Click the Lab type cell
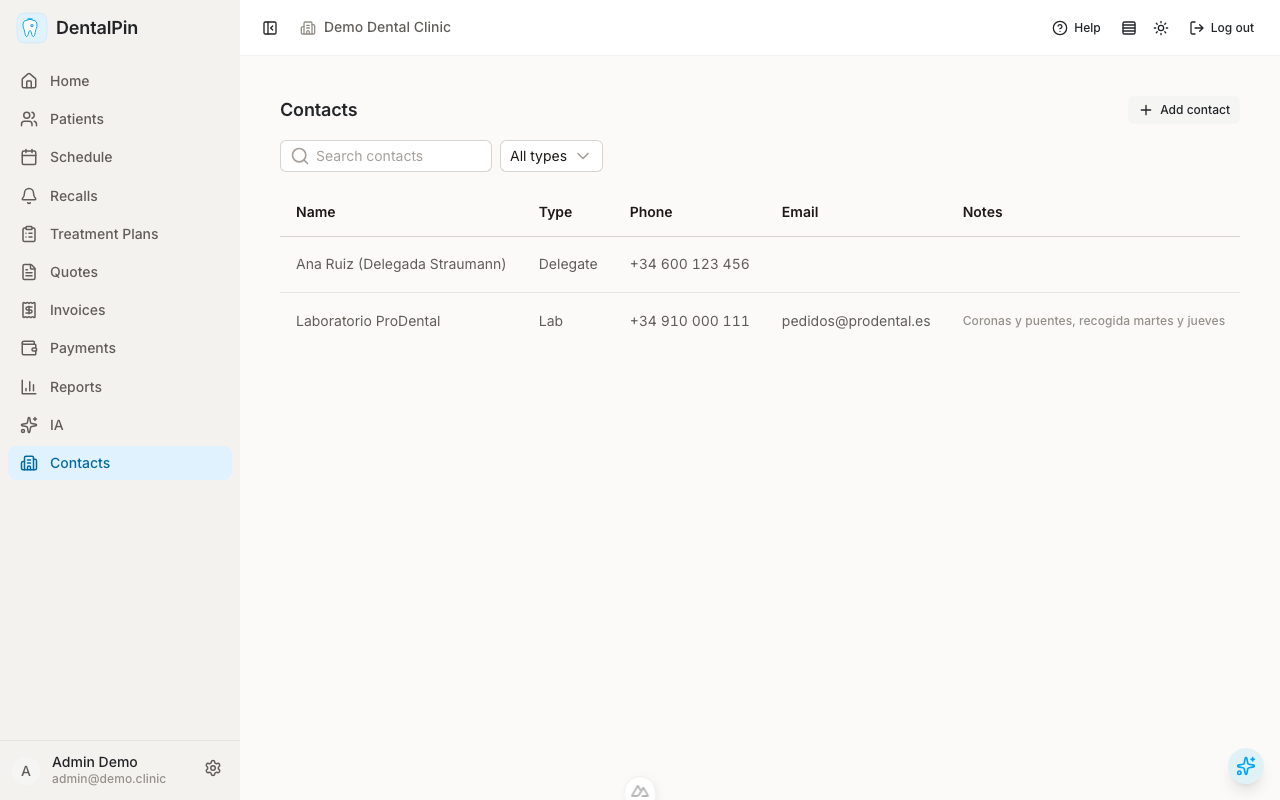 tap(551, 321)
